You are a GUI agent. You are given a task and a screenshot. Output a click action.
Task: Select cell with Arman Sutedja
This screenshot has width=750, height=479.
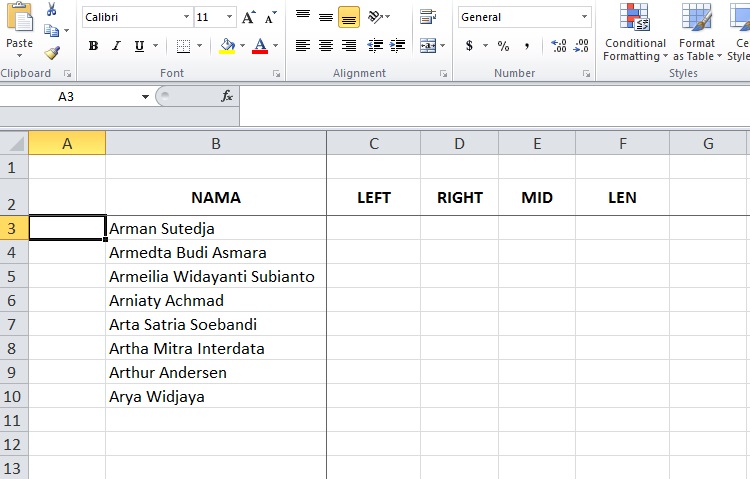pos(216,228)
